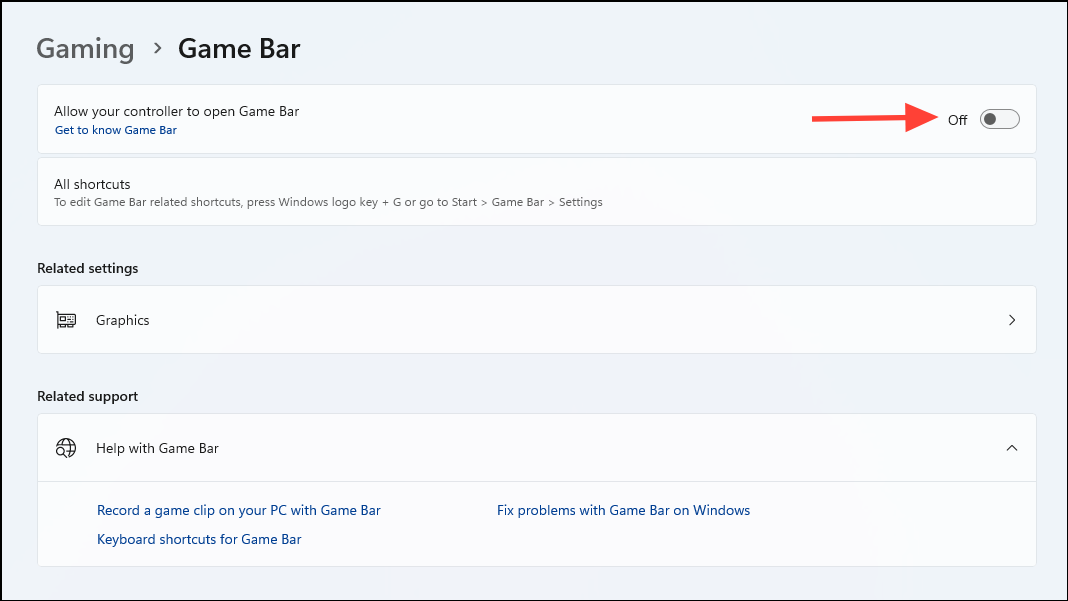Click the Related settings heading
The width and height of the screenshot is (1068, 601).
coord(88,268)
